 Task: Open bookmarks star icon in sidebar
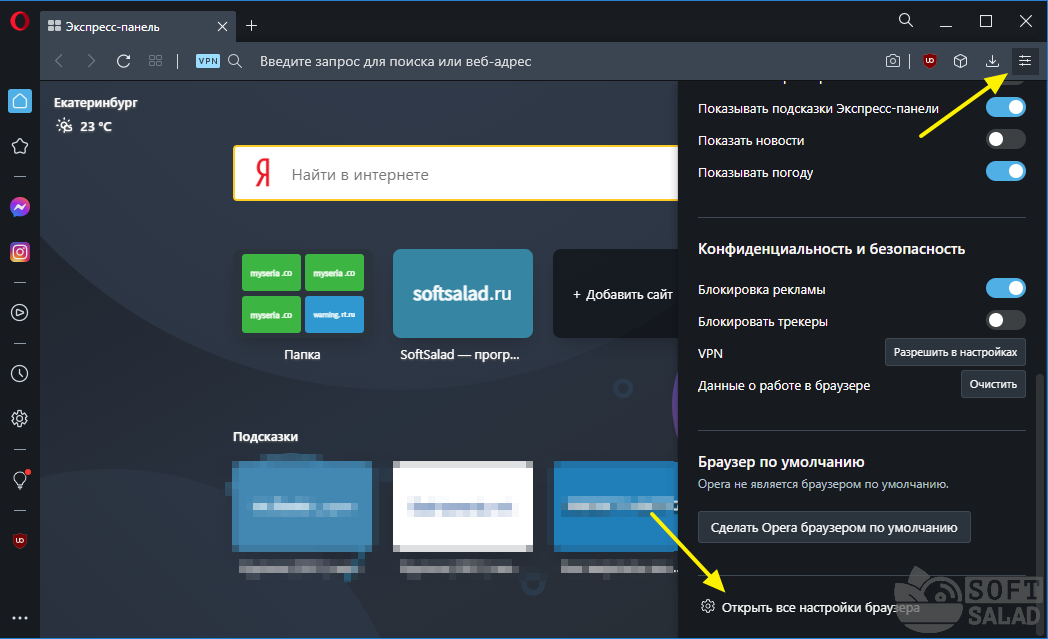[x=19, y=147]
